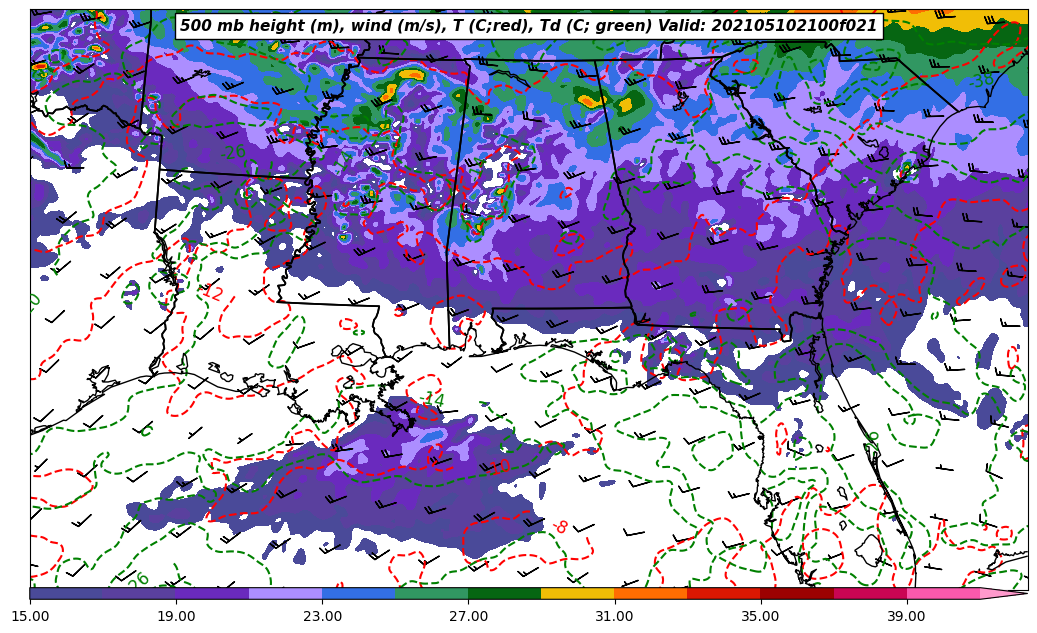1037x633 pixels.
Task: Click the 19.00 colorbar tick label
Action: click(177, 616)
